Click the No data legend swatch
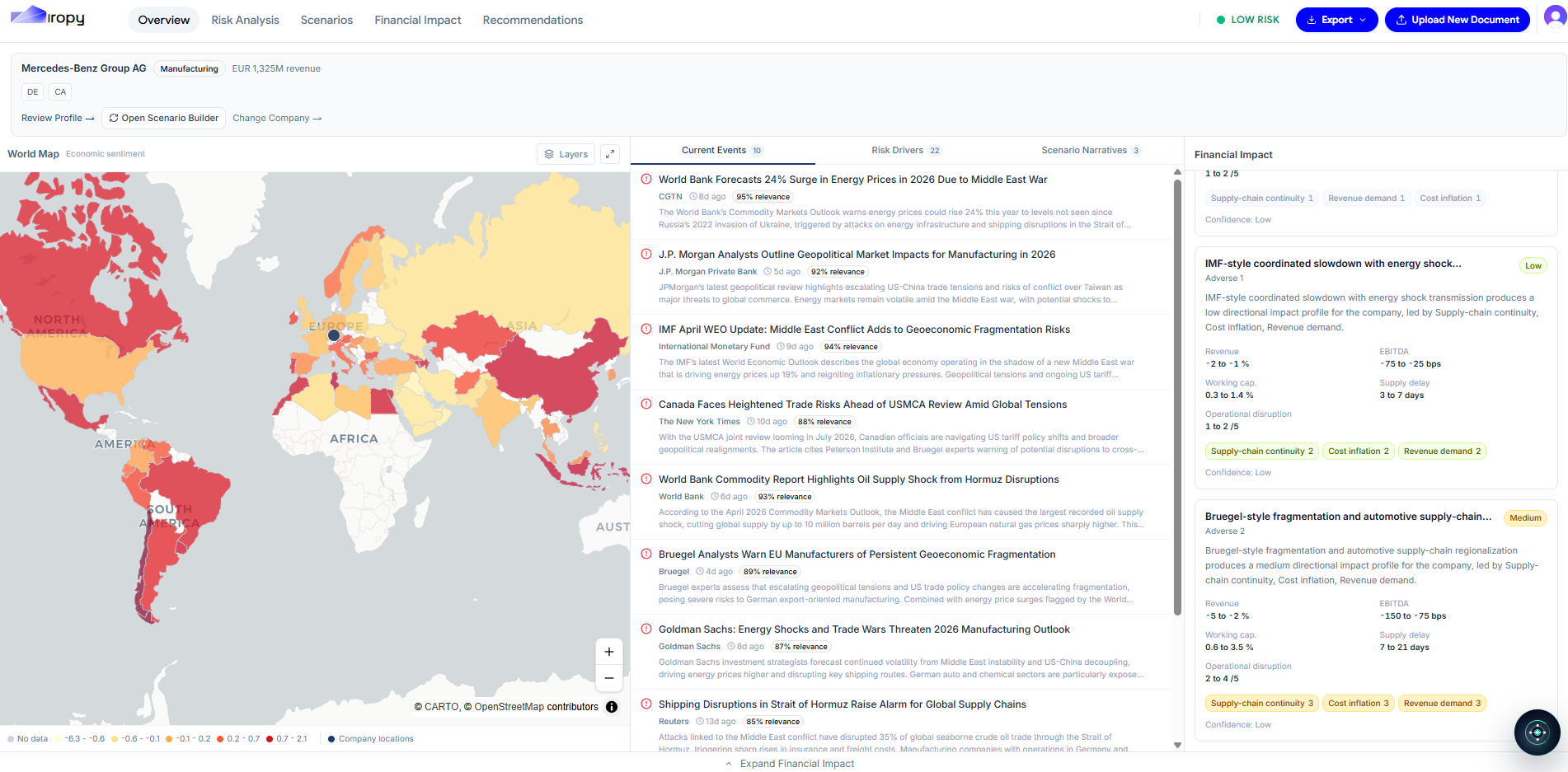Image resolution: width=1568 pixels, height=772 pixels. pos(11,739)
